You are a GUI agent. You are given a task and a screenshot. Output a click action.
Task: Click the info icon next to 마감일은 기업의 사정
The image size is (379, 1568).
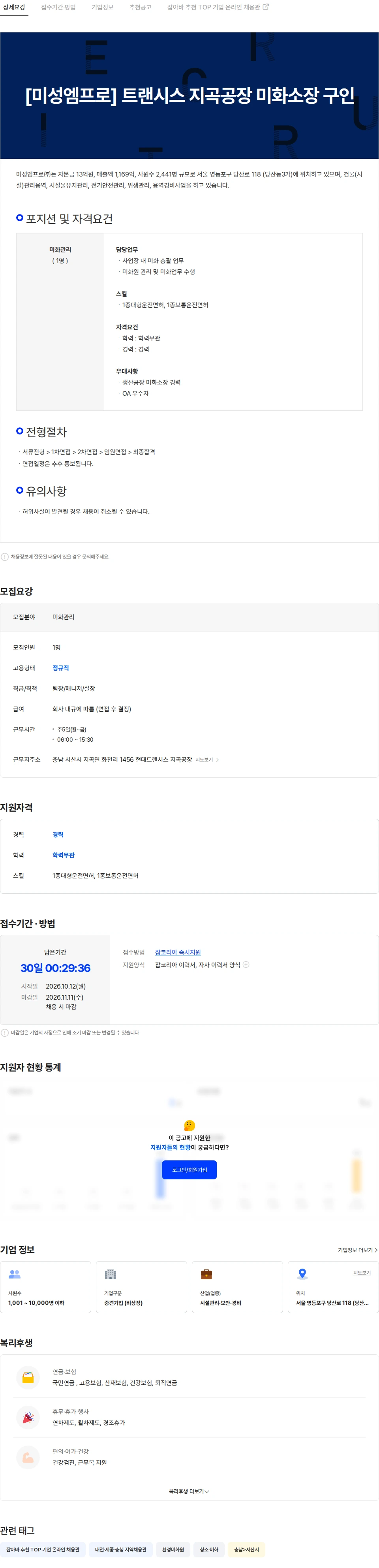point(5,1033)
